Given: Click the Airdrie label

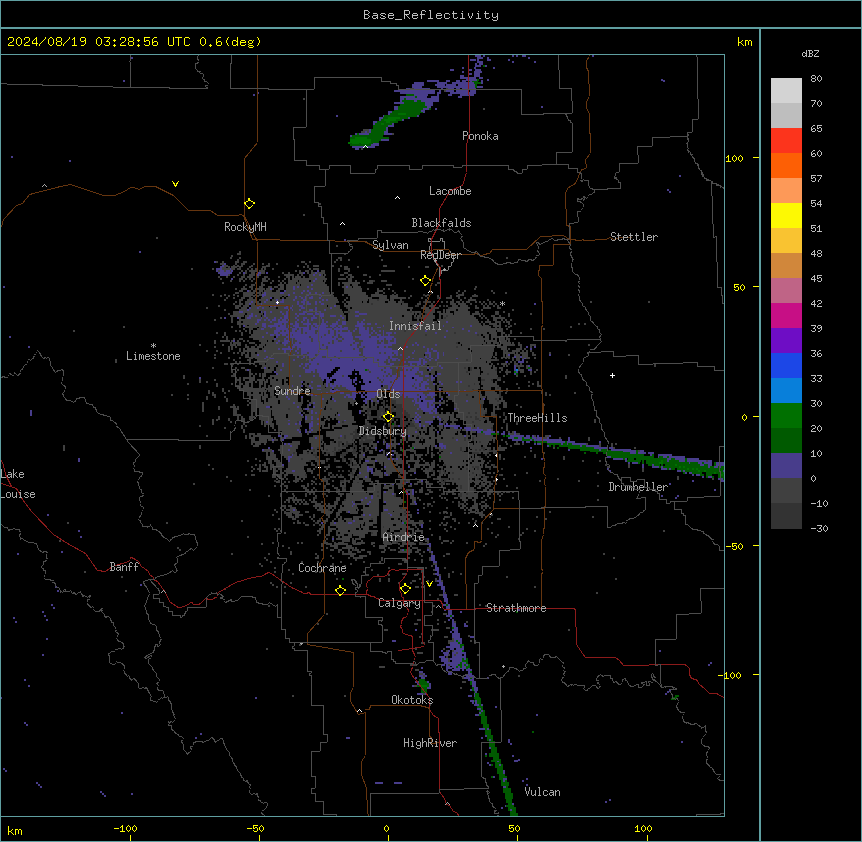Looking at the screenshot, I should tap(403, 537).
